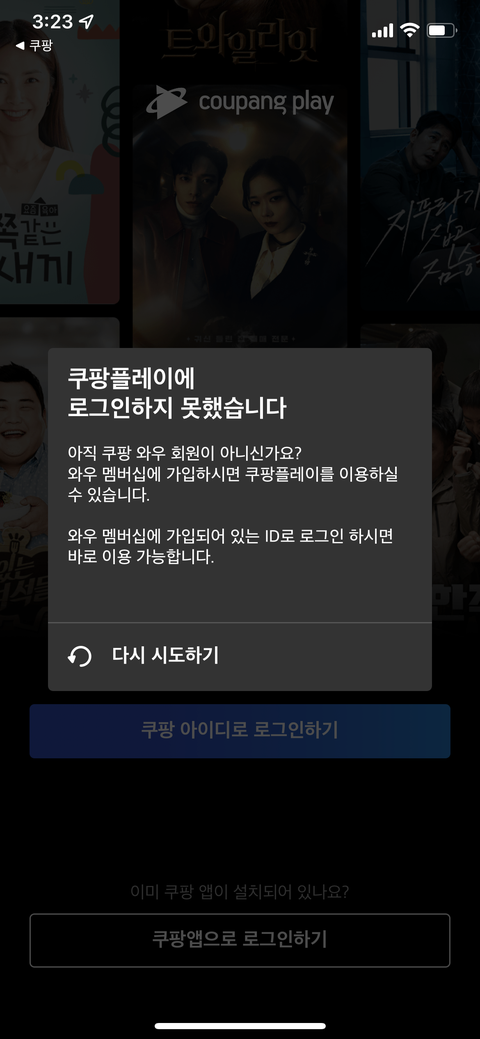Return to 쿠팡 app via back arrow
The height and width of the screenshot is (1039, 480).
[x=34, y=46]
